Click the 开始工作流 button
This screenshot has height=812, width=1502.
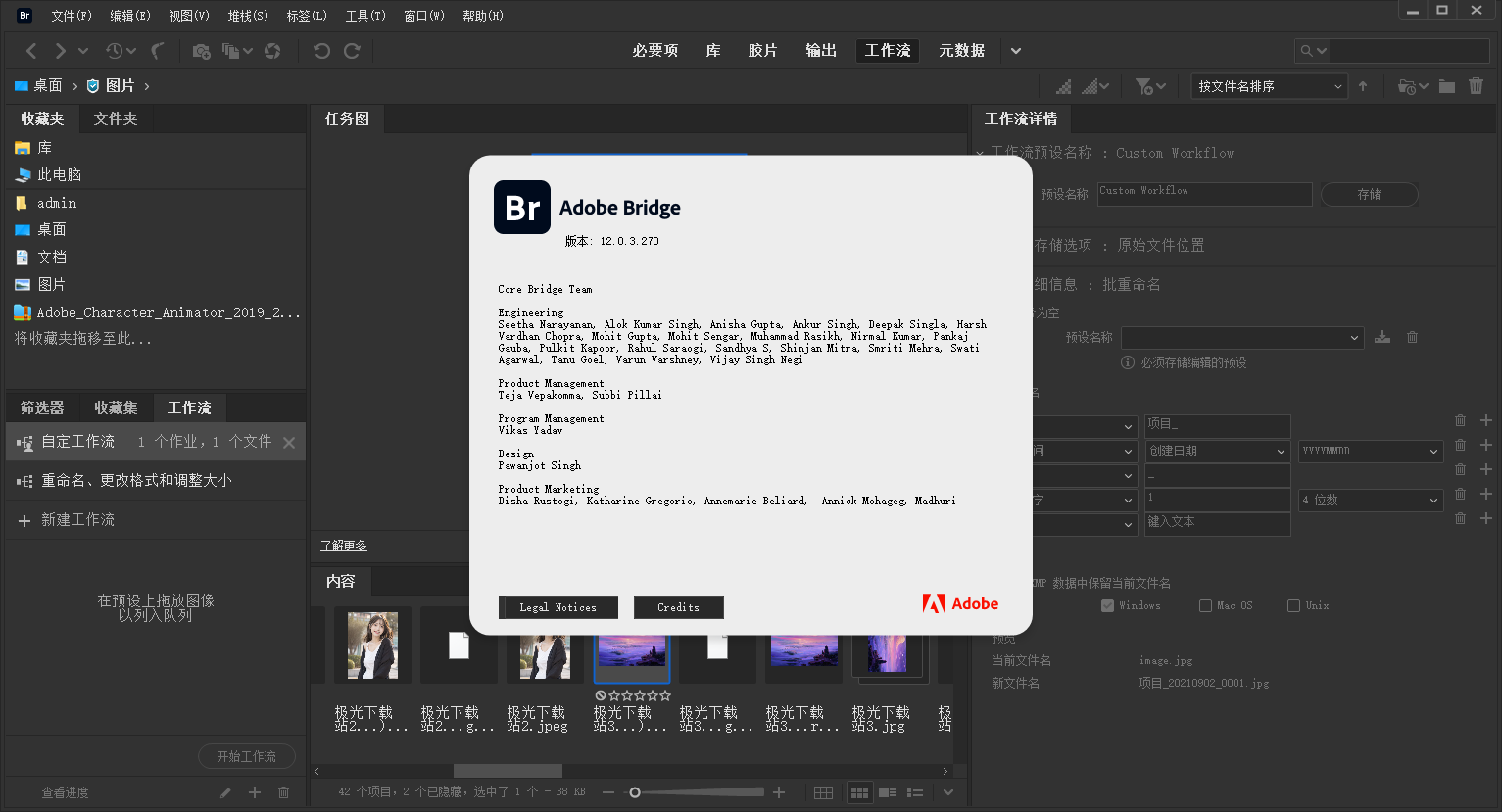tap(247, 756)
